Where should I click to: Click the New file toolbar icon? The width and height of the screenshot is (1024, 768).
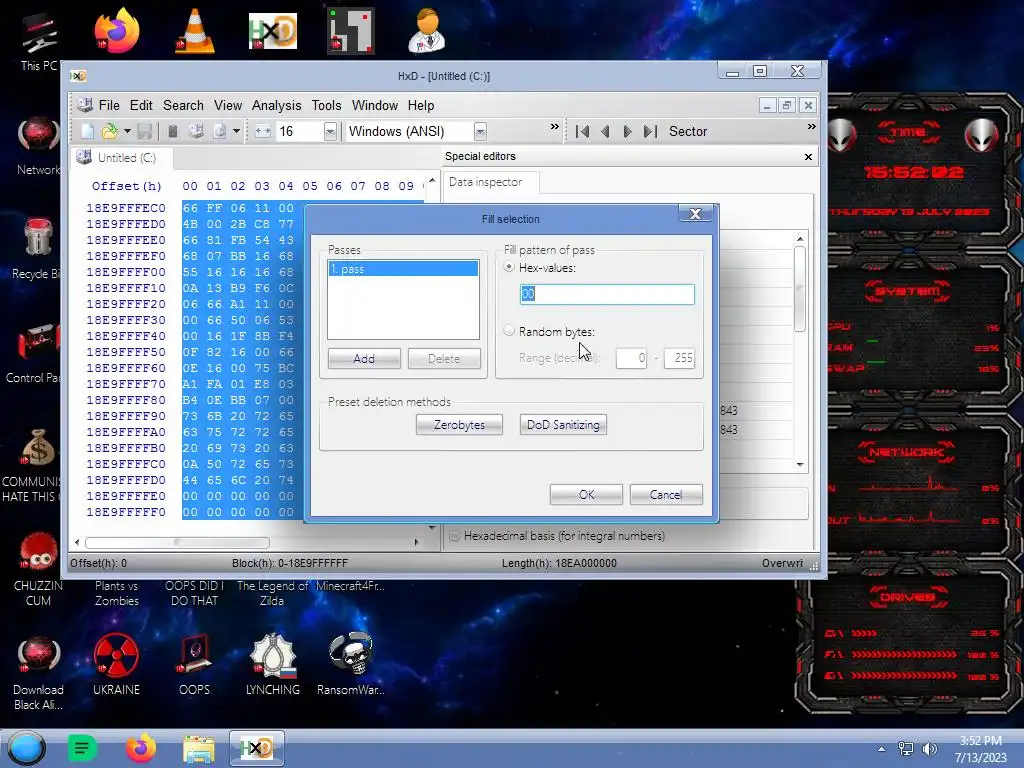point(88,131)
